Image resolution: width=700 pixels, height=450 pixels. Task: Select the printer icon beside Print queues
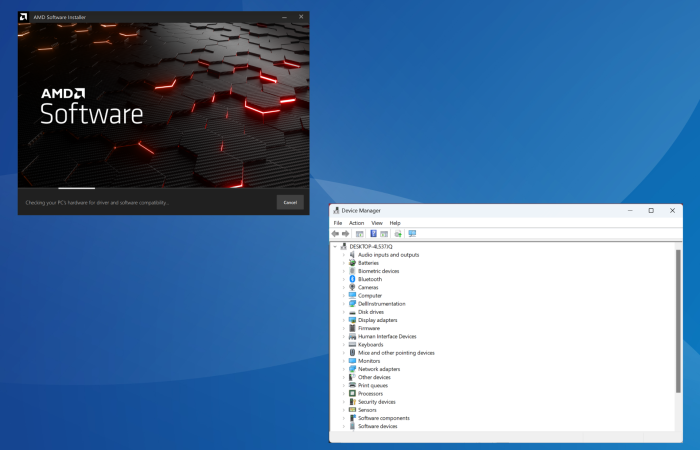click(x=352, y=385)
